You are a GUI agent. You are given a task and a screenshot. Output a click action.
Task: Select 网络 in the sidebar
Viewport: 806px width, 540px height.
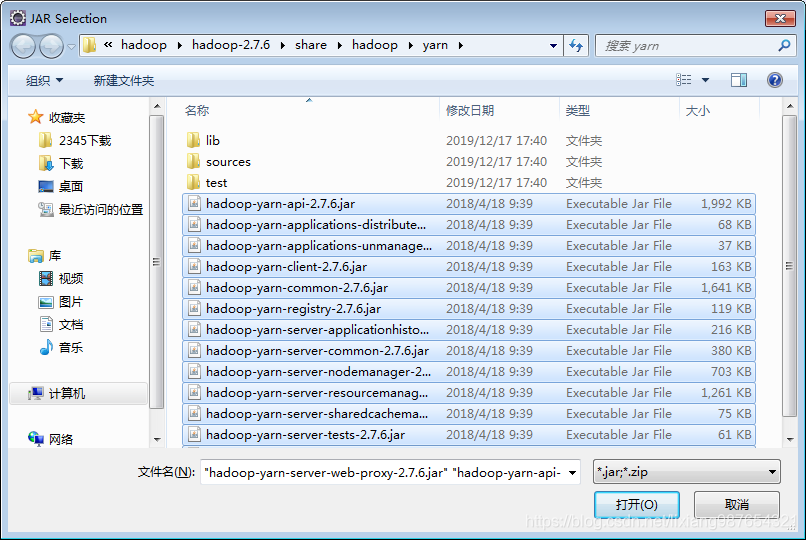pos(50,439)
